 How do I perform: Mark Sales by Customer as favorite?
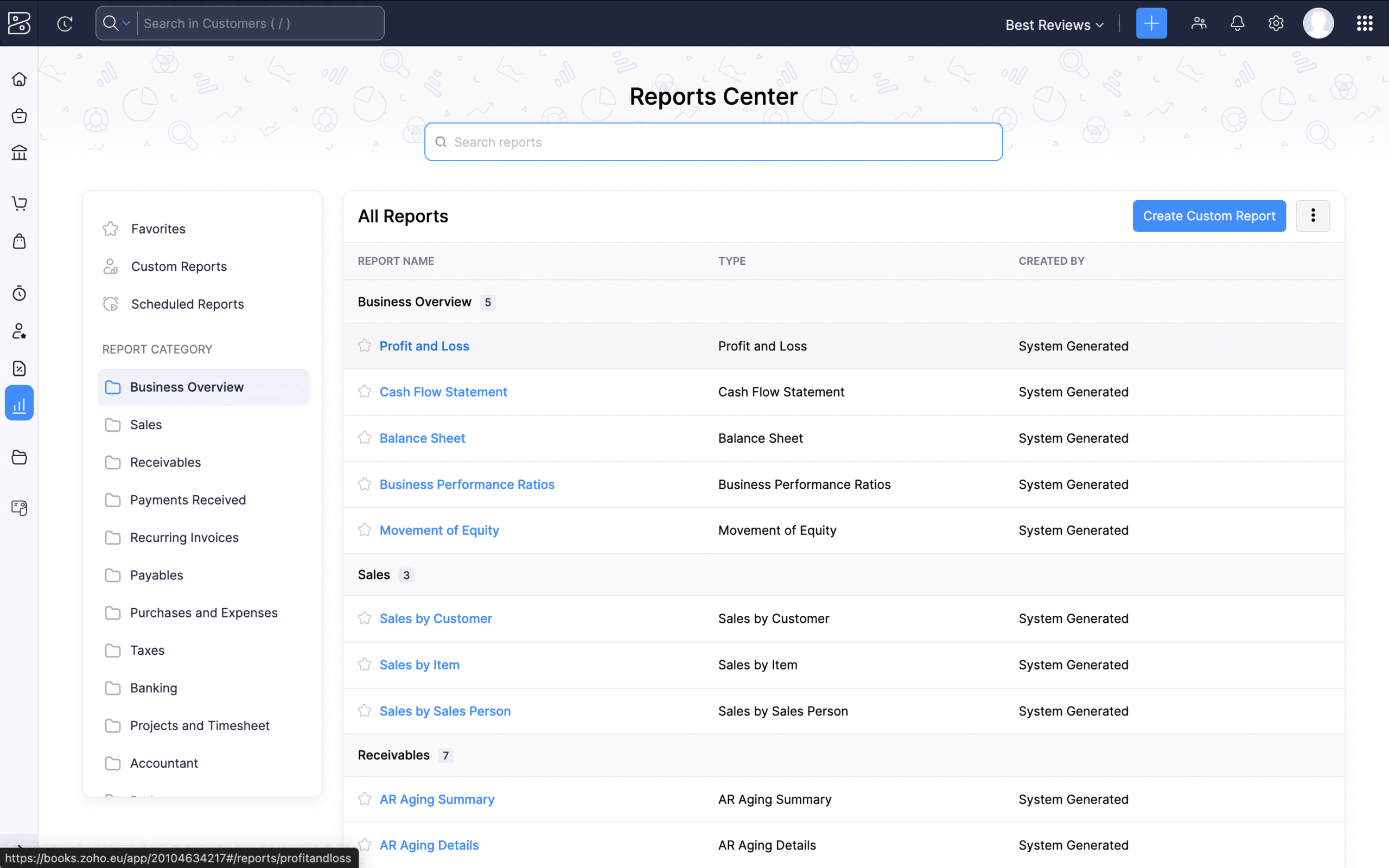[x=365, y=618]
